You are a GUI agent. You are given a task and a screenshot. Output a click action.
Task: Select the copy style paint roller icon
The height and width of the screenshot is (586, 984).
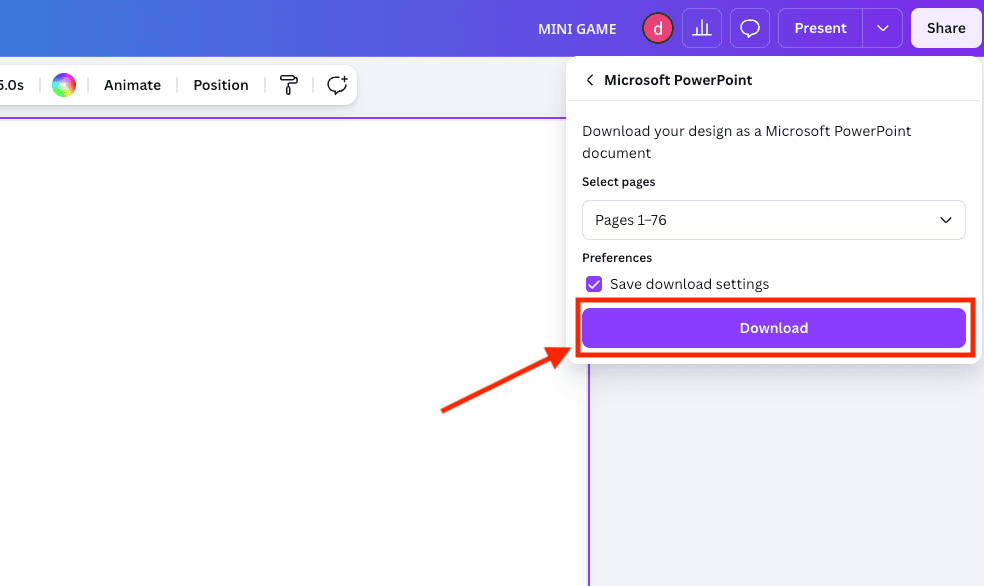[x=289, y=85]
